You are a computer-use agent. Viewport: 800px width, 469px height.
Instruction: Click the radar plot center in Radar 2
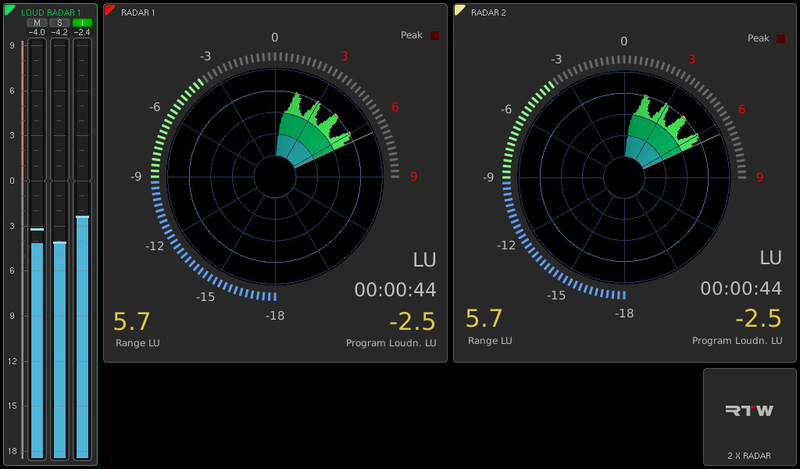point(624,177)
